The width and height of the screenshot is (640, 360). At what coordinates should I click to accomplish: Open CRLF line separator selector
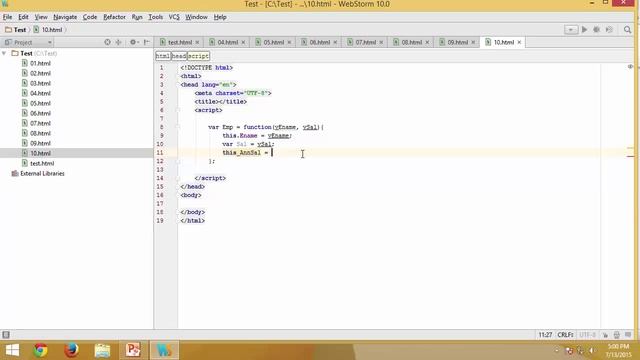pyautogui.click(x=565, y=335)
